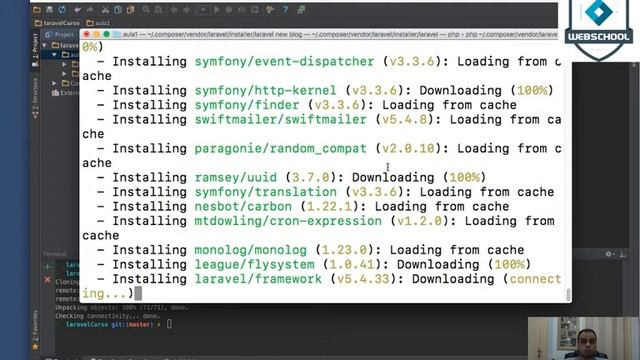Expand first subfolder under highlighted folder
The height and width of the screenshot is (360, 640).
pyautogui.click(x=64, y=64)
